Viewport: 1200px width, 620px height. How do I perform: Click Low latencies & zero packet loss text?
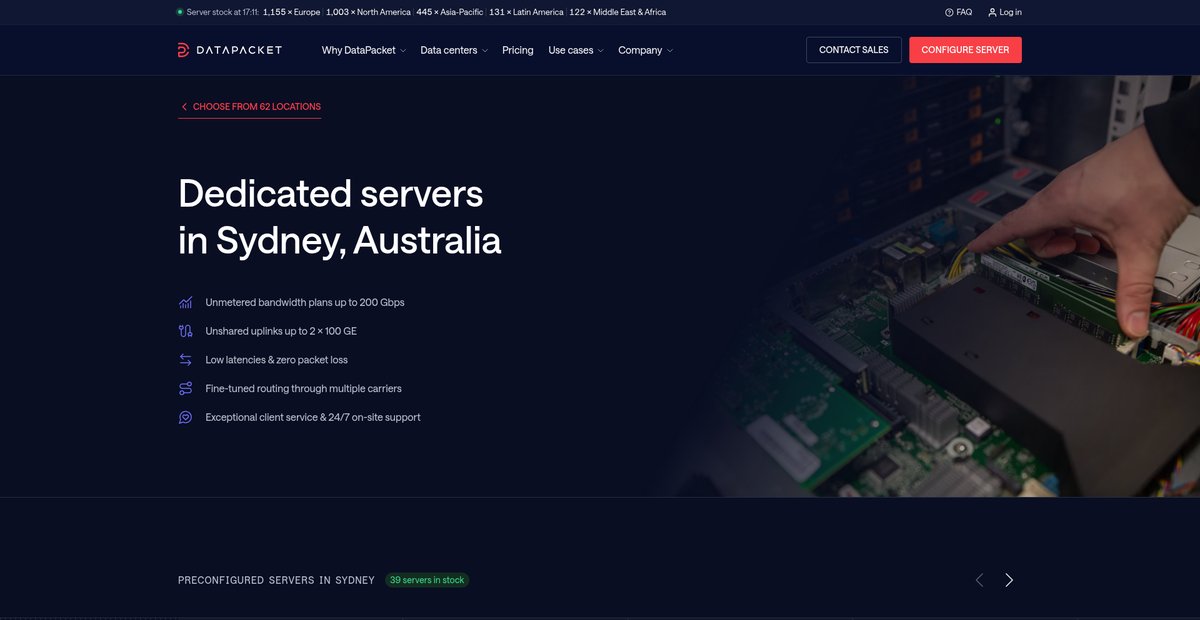pyautogui.click(x=277, y=360)
